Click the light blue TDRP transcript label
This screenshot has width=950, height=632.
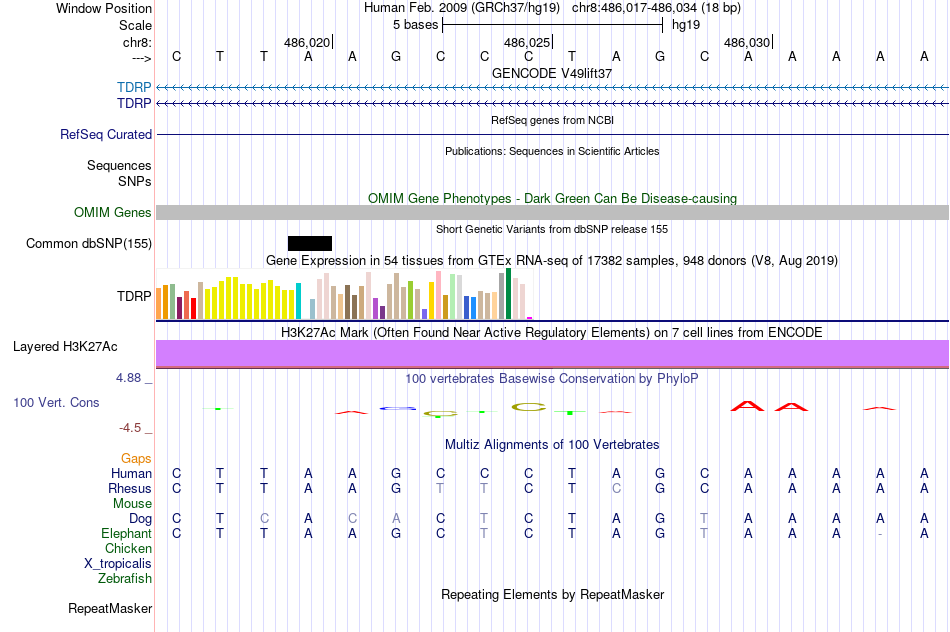(x=134, y=87)
